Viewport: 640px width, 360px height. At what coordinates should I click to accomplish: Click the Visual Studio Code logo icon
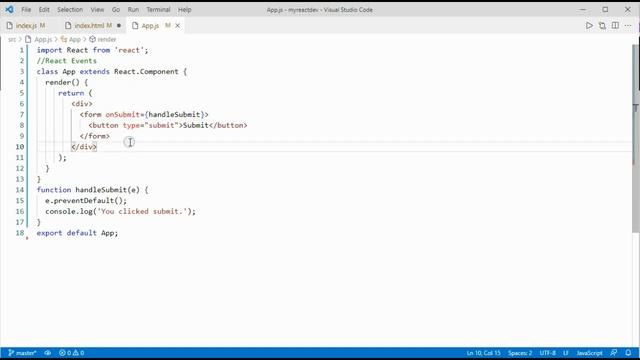click(x=9, y=9)
